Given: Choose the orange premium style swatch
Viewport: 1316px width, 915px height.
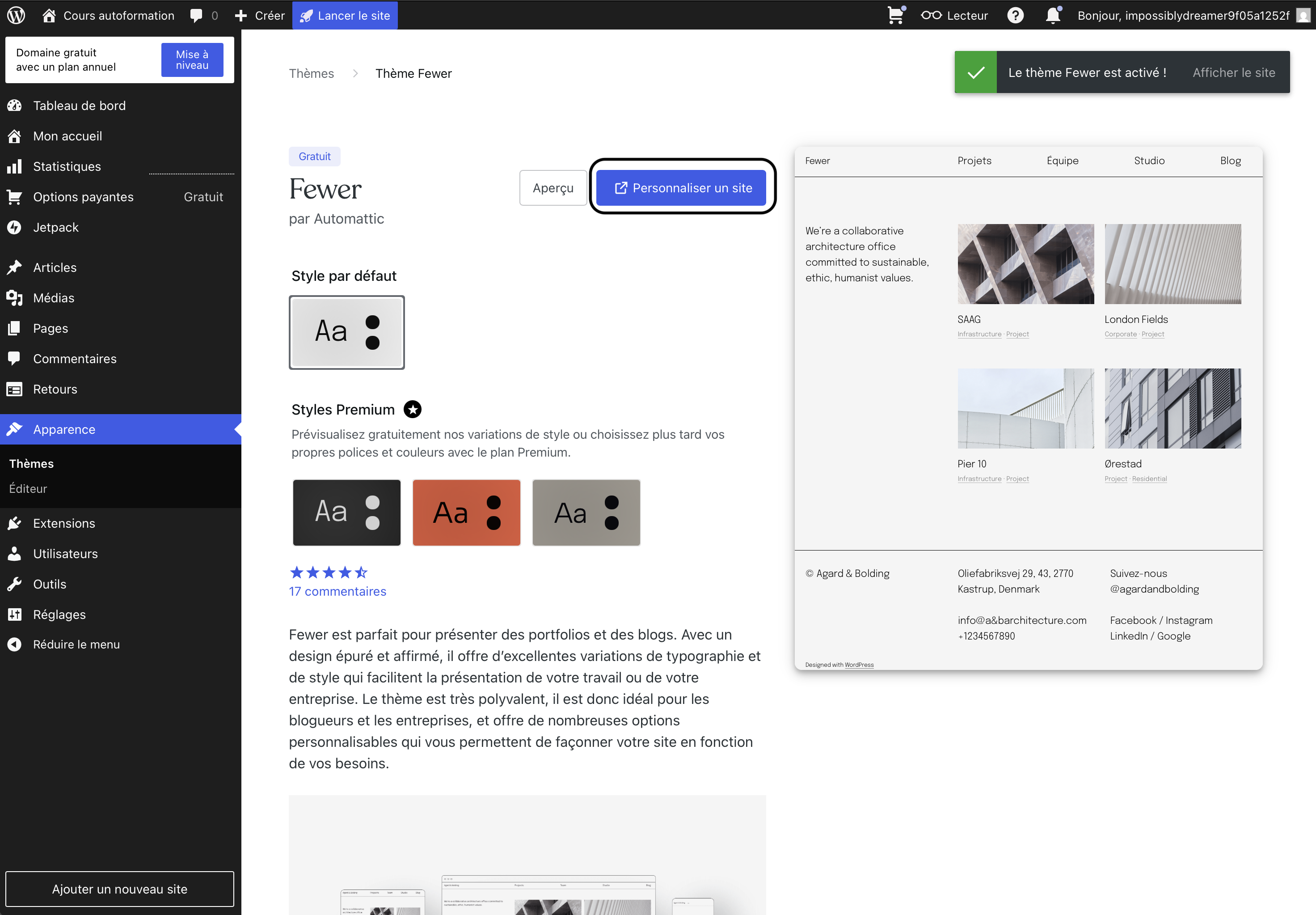Looking at the screenshot, I should pyautogui.click(x=466, y=513).
